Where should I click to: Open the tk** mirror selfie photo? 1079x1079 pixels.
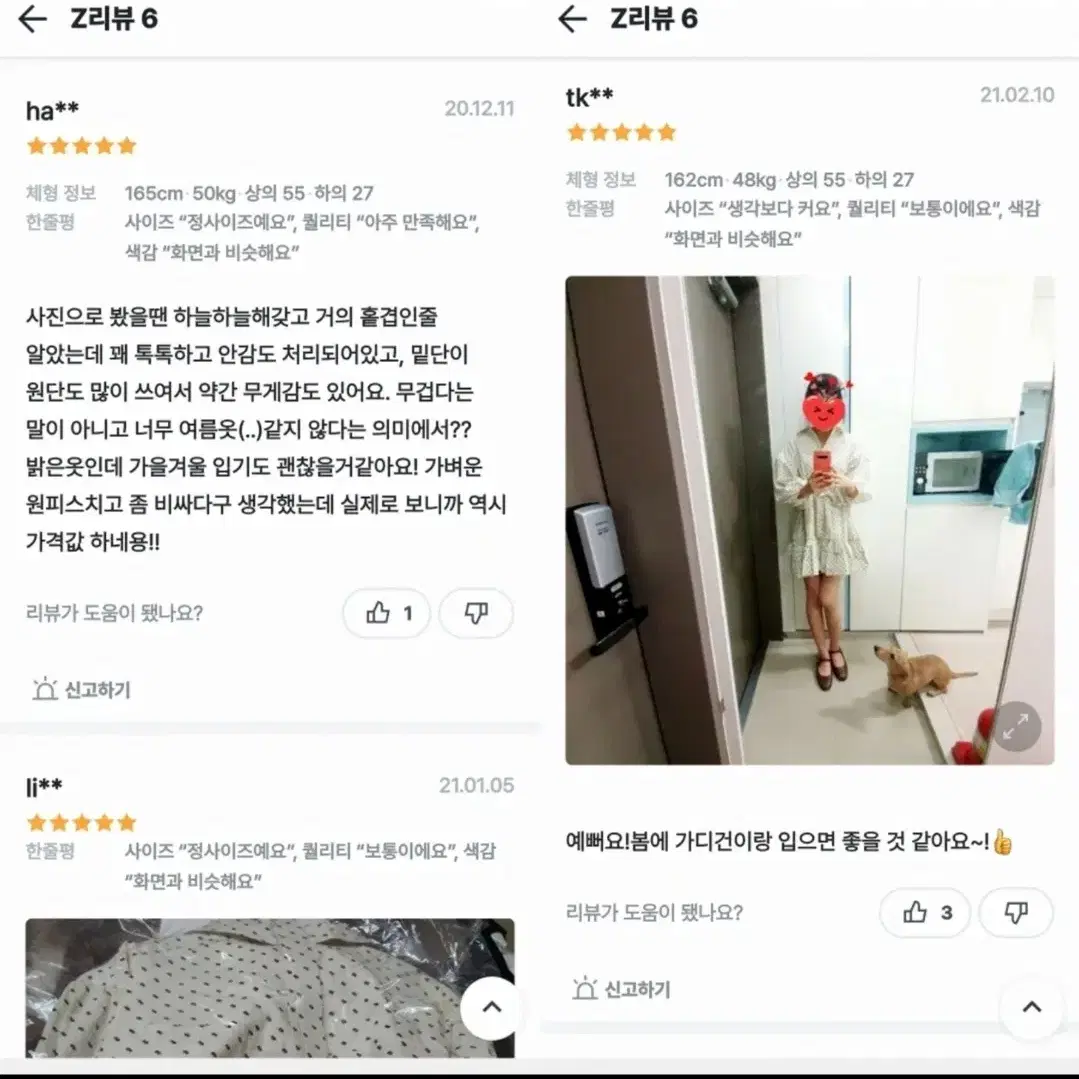pos(809,520)
